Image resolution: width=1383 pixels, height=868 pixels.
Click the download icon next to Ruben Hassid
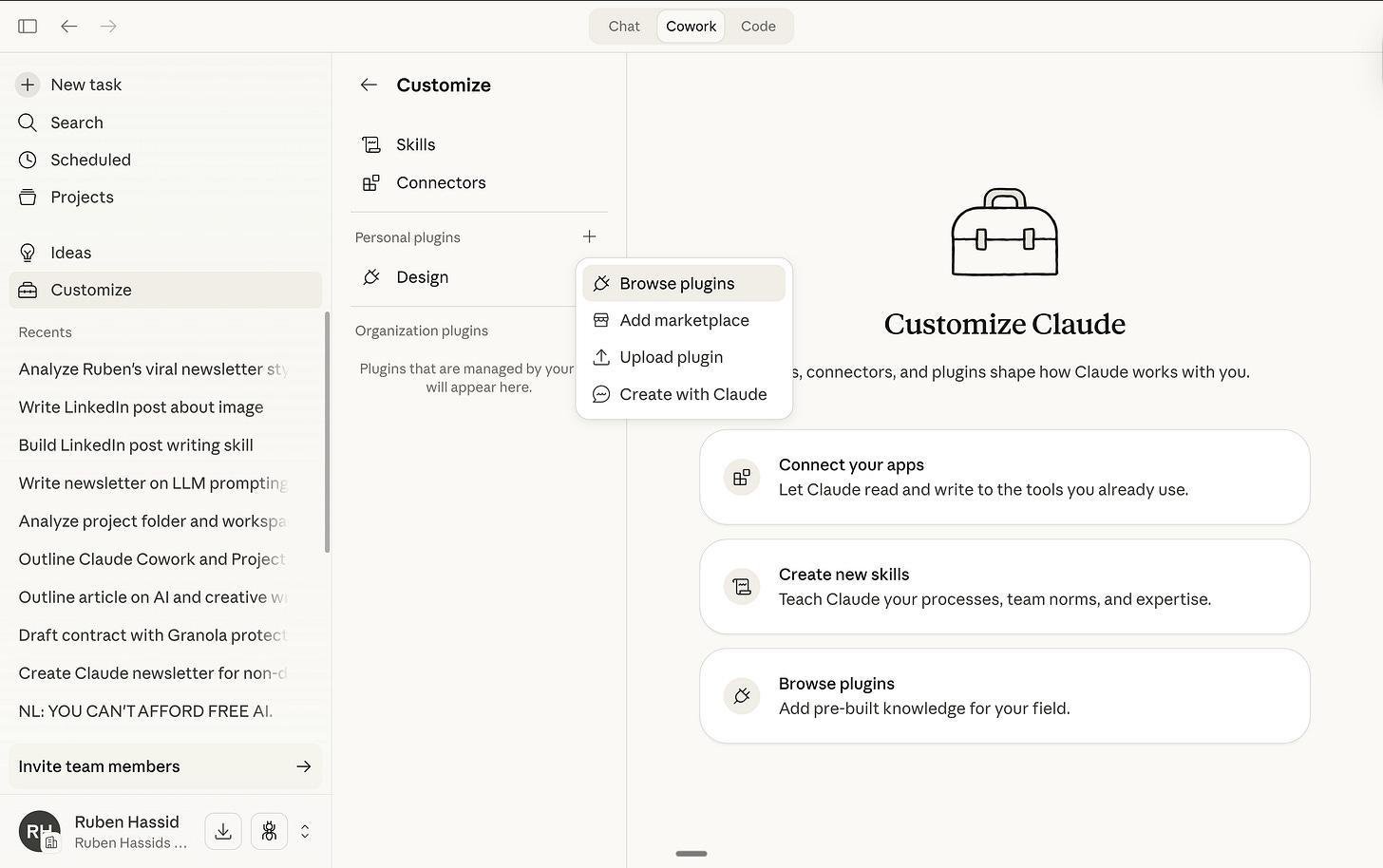(223, 831)
